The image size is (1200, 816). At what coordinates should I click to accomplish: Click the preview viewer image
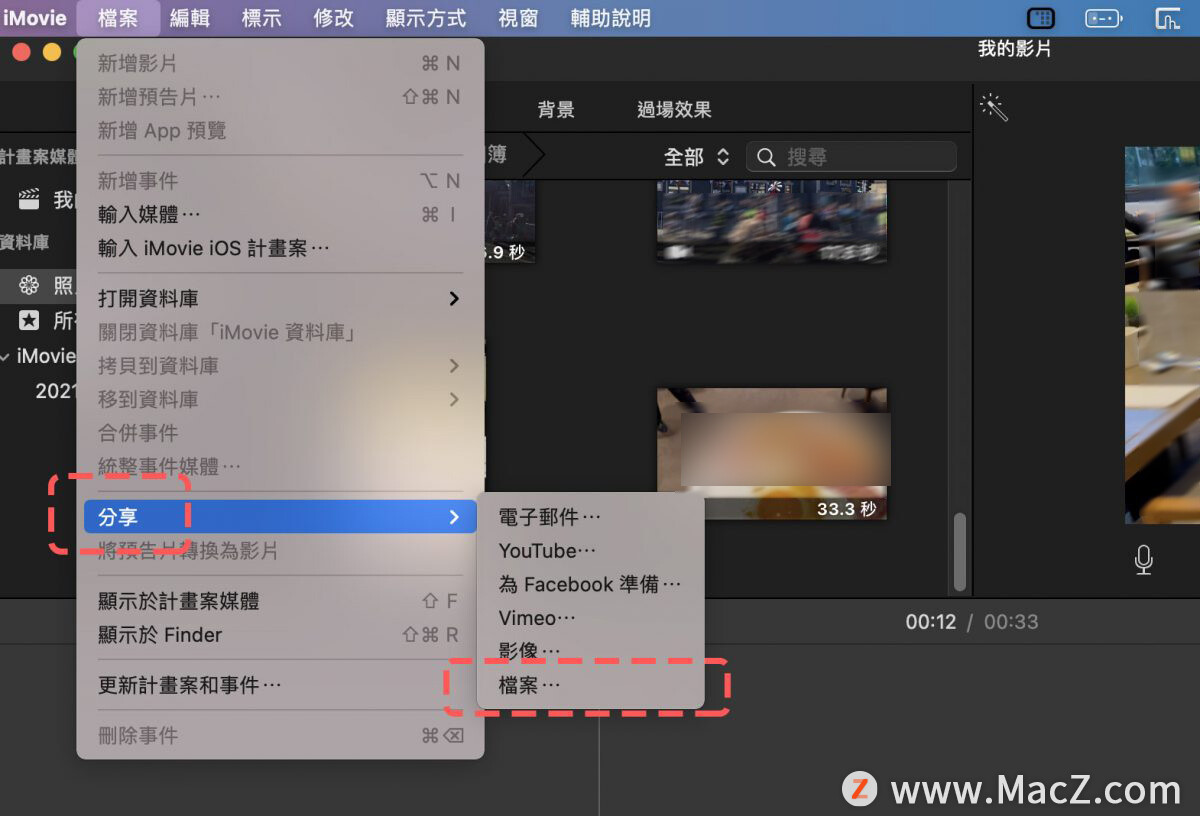1162,335
